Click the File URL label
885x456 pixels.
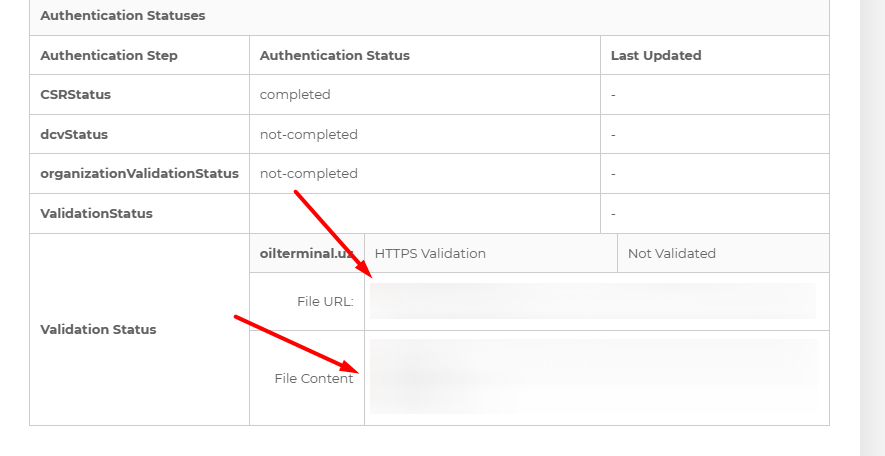coord(325,301)
